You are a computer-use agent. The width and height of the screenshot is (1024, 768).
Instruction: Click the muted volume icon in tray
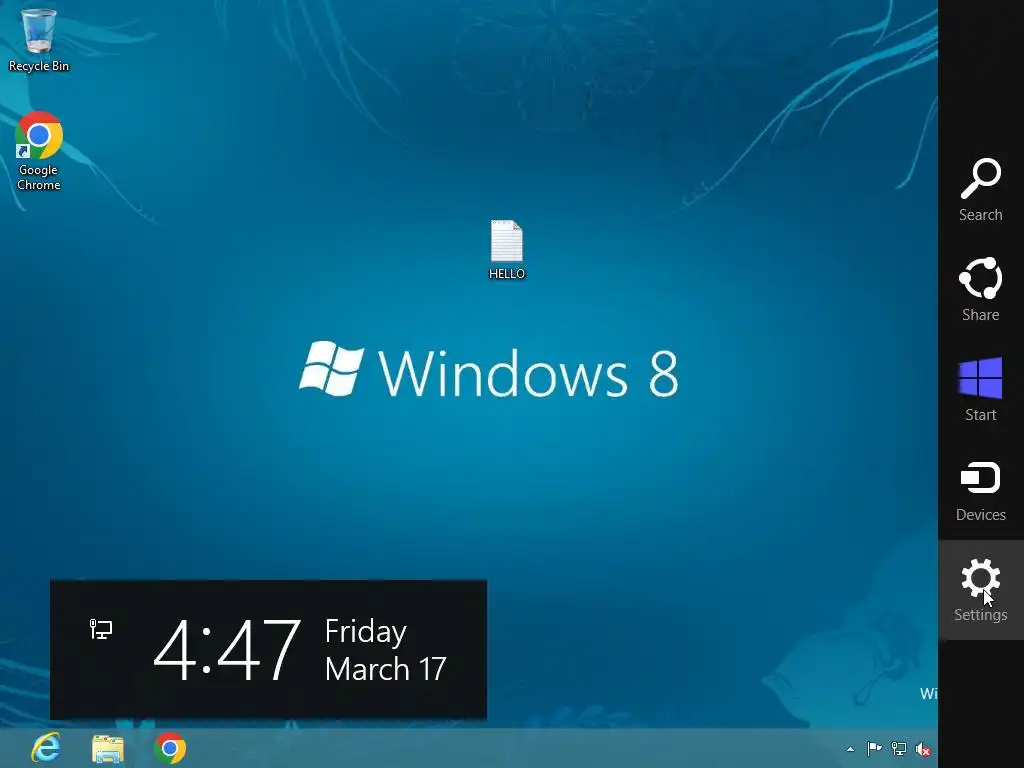pyautogui.click(x=923, y=749)
